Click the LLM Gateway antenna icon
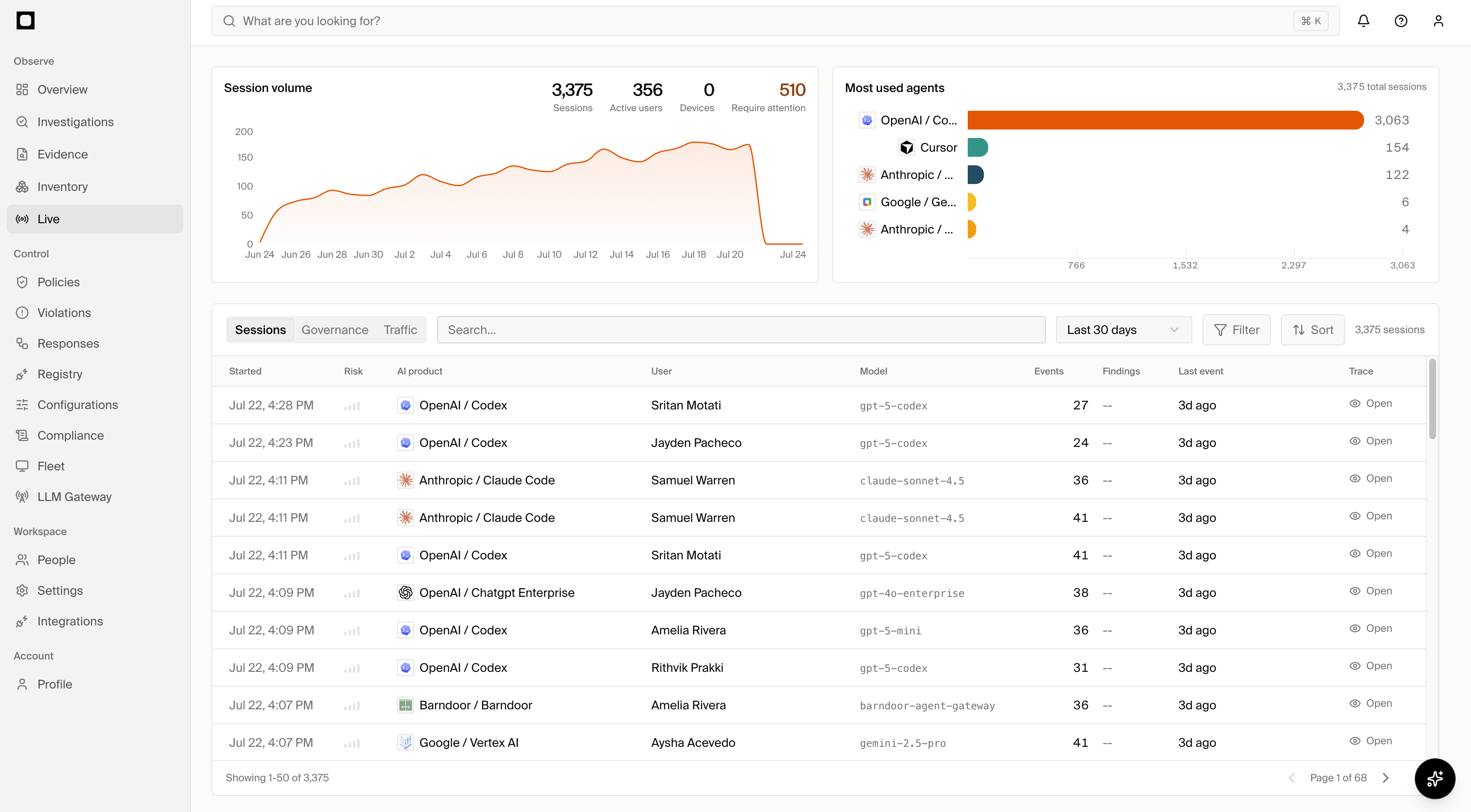The height and width of the screenshot is (812, 1471). coord(22,497)
